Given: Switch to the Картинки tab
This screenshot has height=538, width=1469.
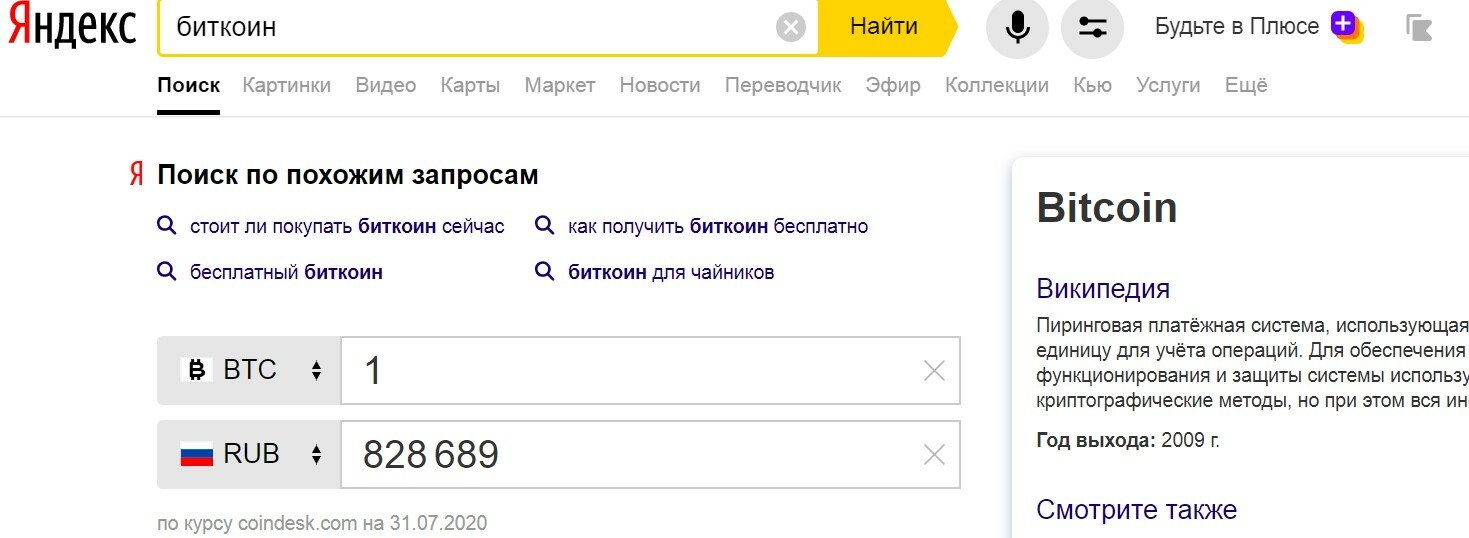Looking at the screenshot, I should pyautogui.click(x=286, y=86).
